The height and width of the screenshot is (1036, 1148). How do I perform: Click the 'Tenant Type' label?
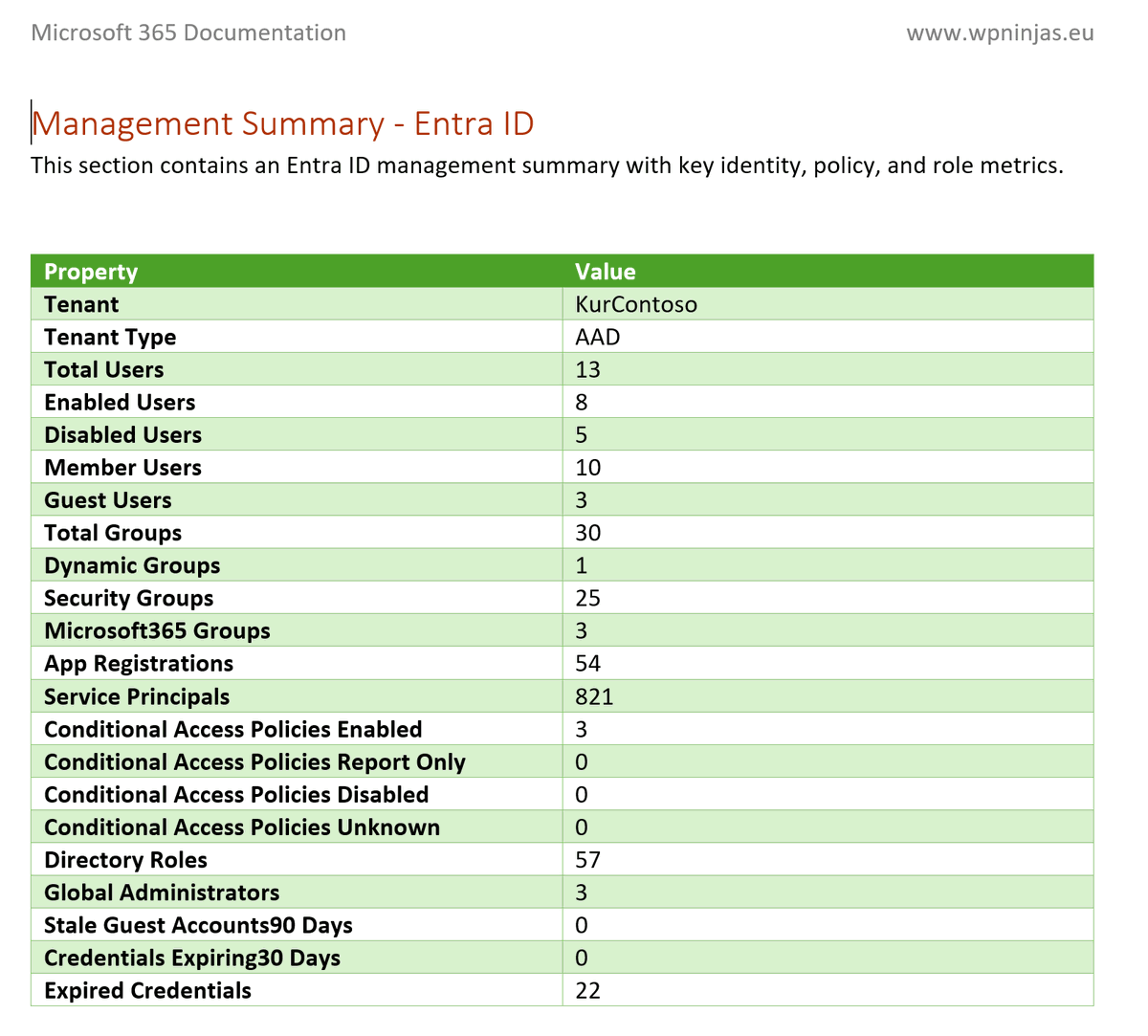point(110,337)
